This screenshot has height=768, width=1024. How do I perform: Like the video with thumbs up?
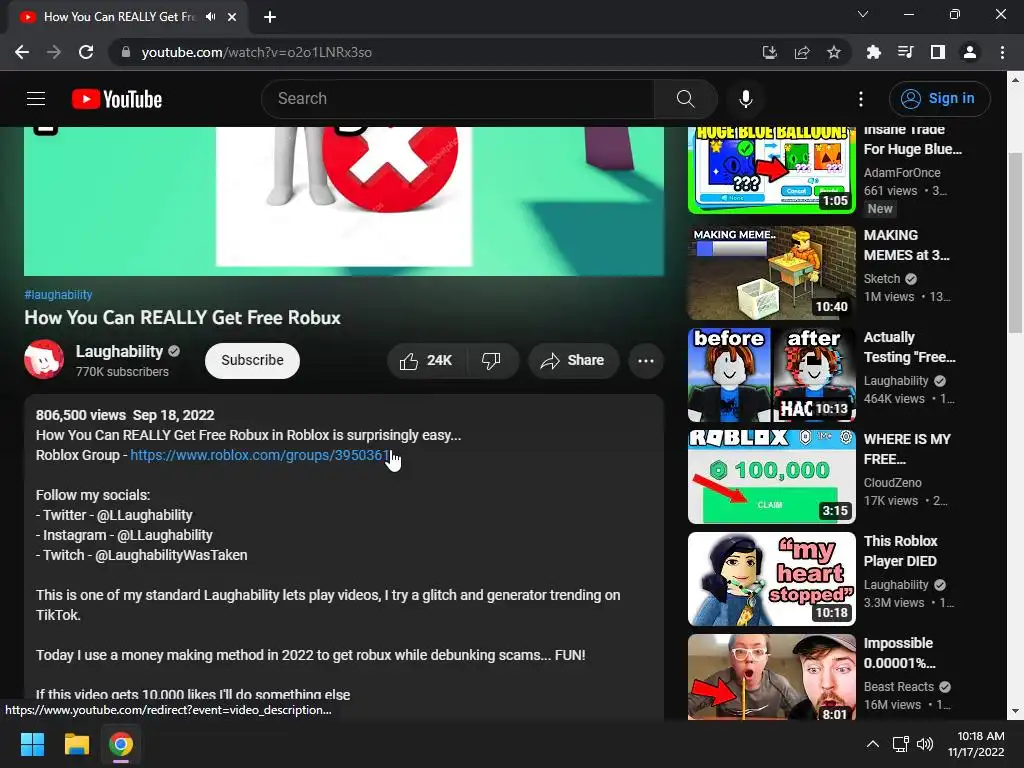point(426,360)
